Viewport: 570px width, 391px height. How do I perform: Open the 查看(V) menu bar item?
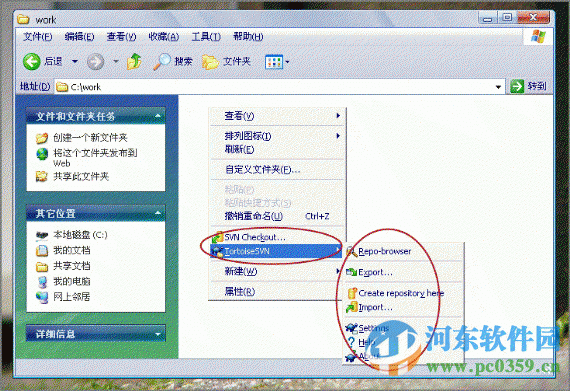pyautogui.click(x=121, y=37)
